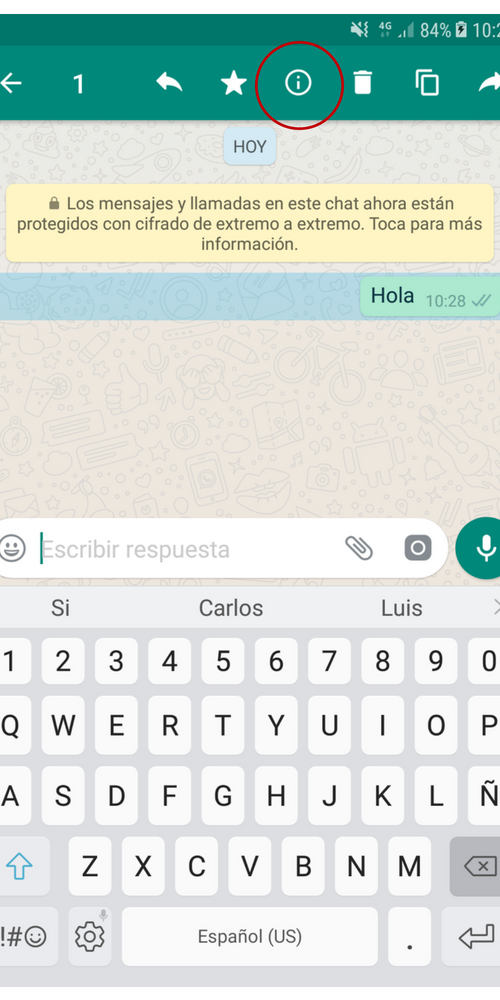The height and width of the screenshot is (1000, 500).
Task: Star the selected message
Action: point(233,83)
